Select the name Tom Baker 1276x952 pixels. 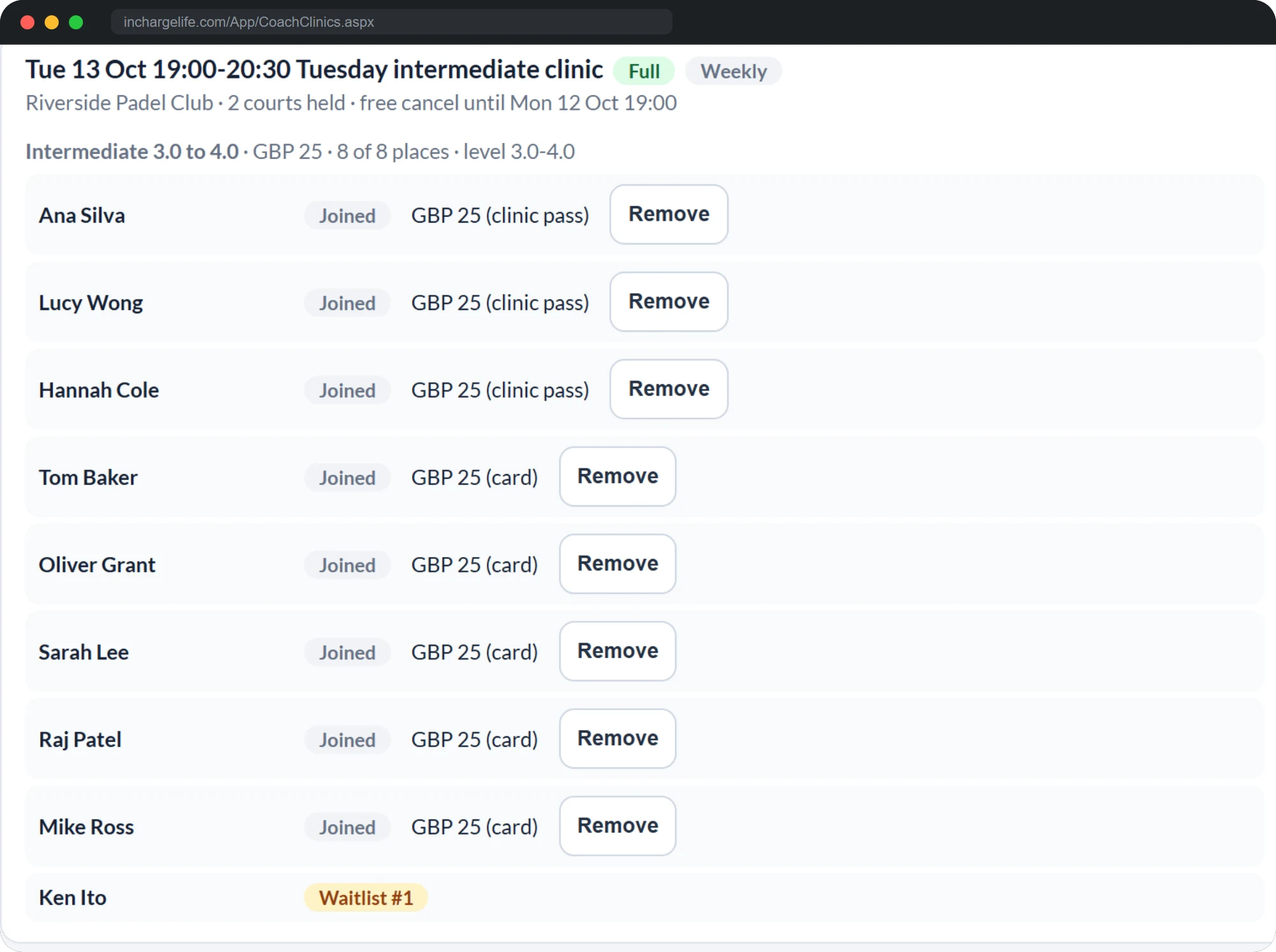coord(88,478)
